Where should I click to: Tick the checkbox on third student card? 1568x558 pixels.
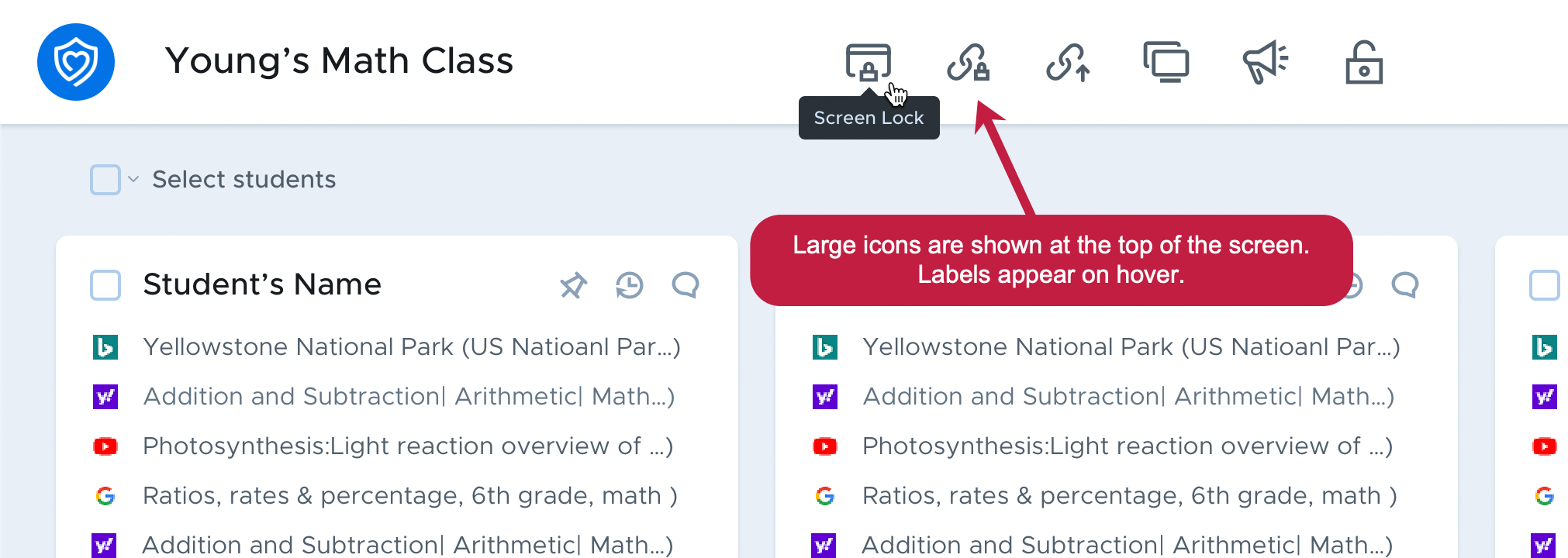[1545, 285]
